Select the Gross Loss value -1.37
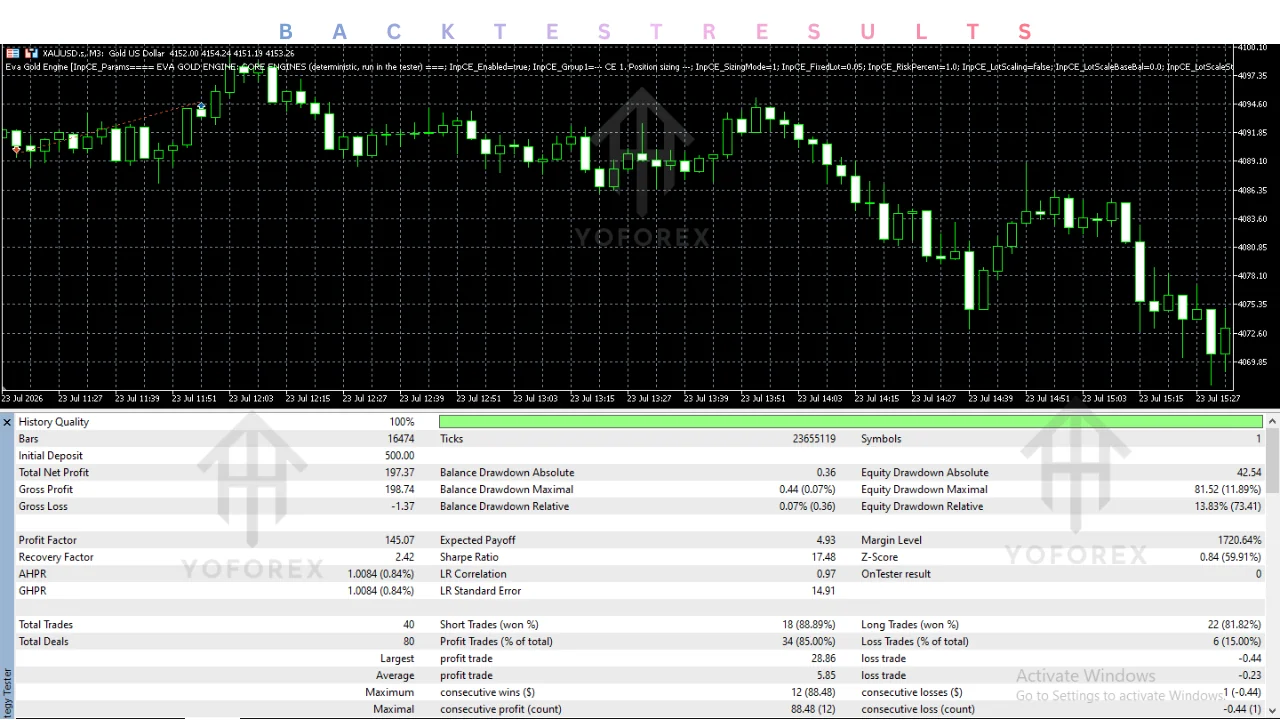The height and width of the screenshot is (720, 1280). point(402,507)
